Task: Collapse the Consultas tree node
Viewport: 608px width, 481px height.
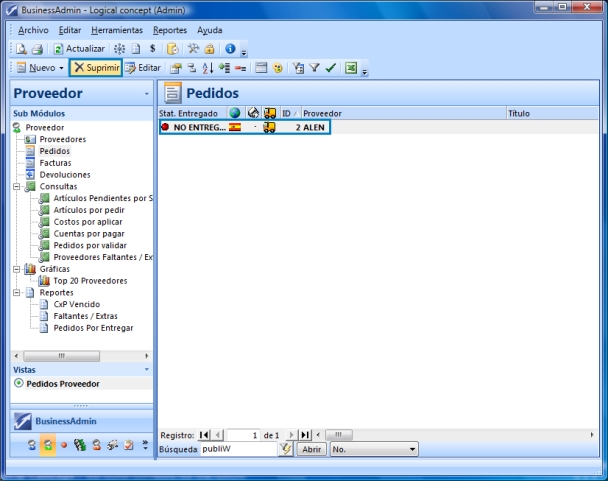Action: pos(17,186)
